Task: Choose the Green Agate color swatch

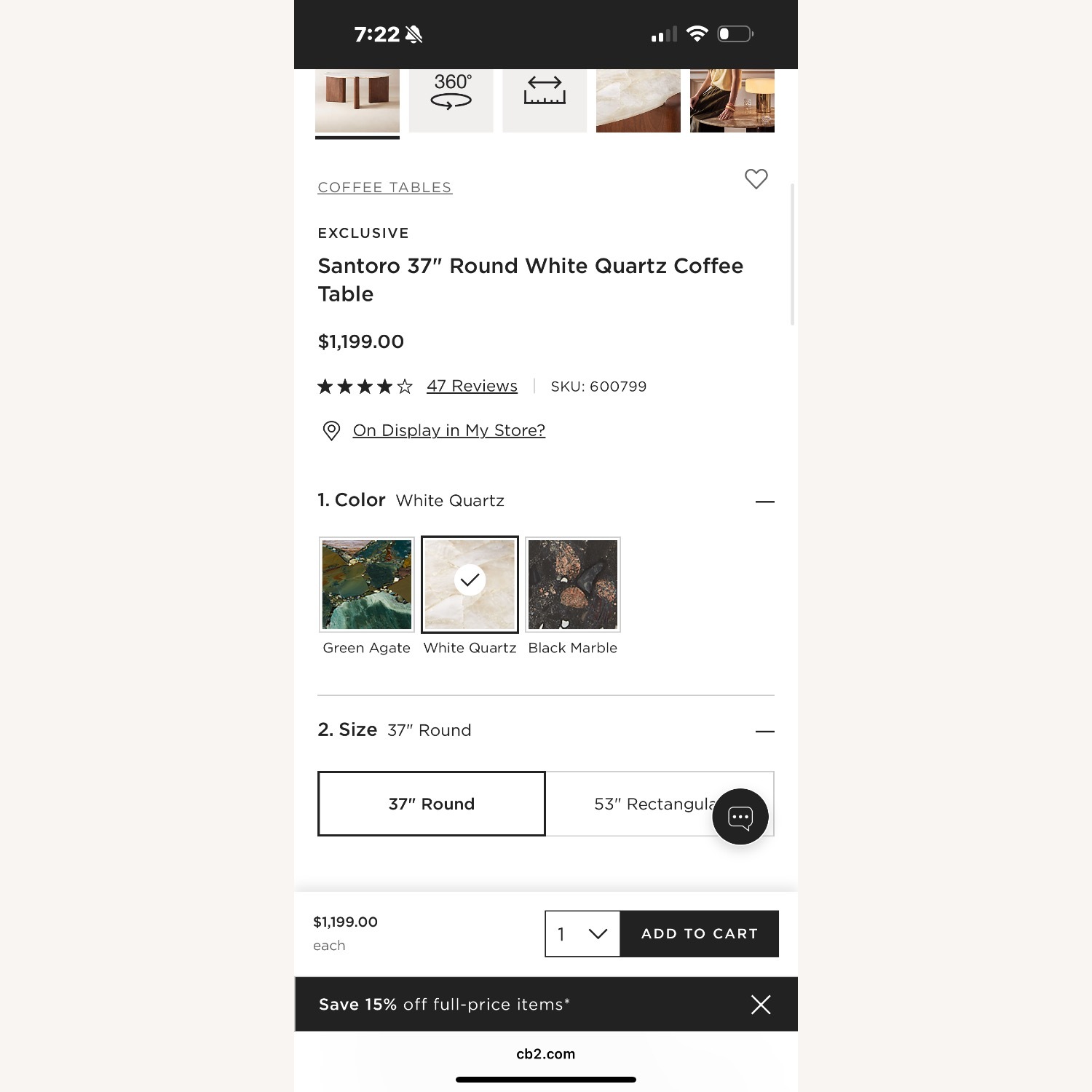Action: [367, 585]
